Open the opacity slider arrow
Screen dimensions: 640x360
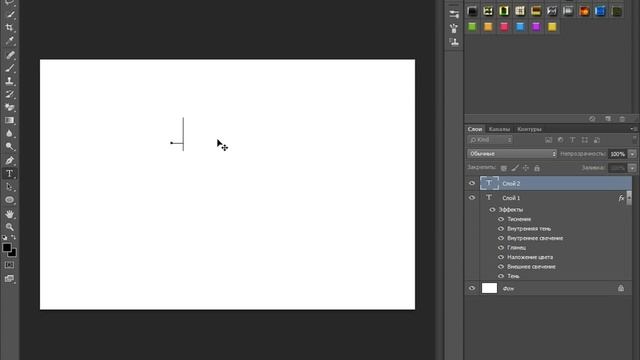(632, 154)
